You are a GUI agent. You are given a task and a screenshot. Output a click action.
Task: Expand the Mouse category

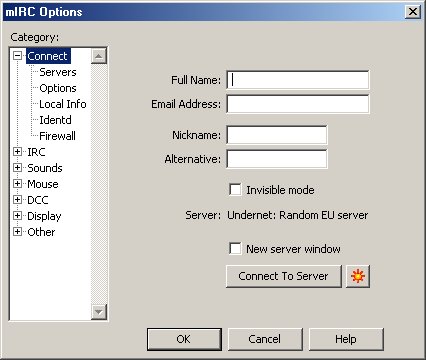pos(18,184)
